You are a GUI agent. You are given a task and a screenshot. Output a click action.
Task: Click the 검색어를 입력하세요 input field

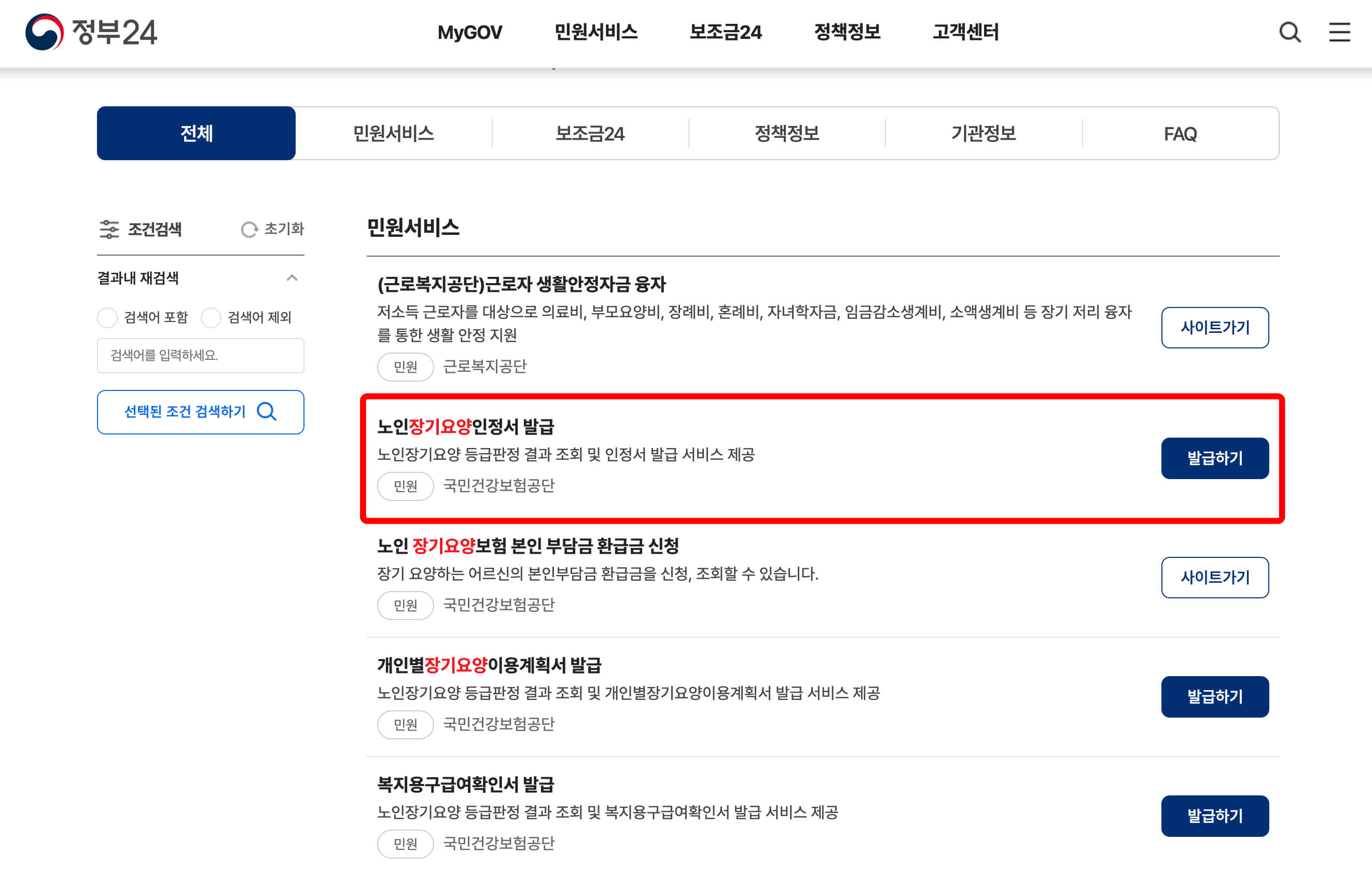(201, 355)
